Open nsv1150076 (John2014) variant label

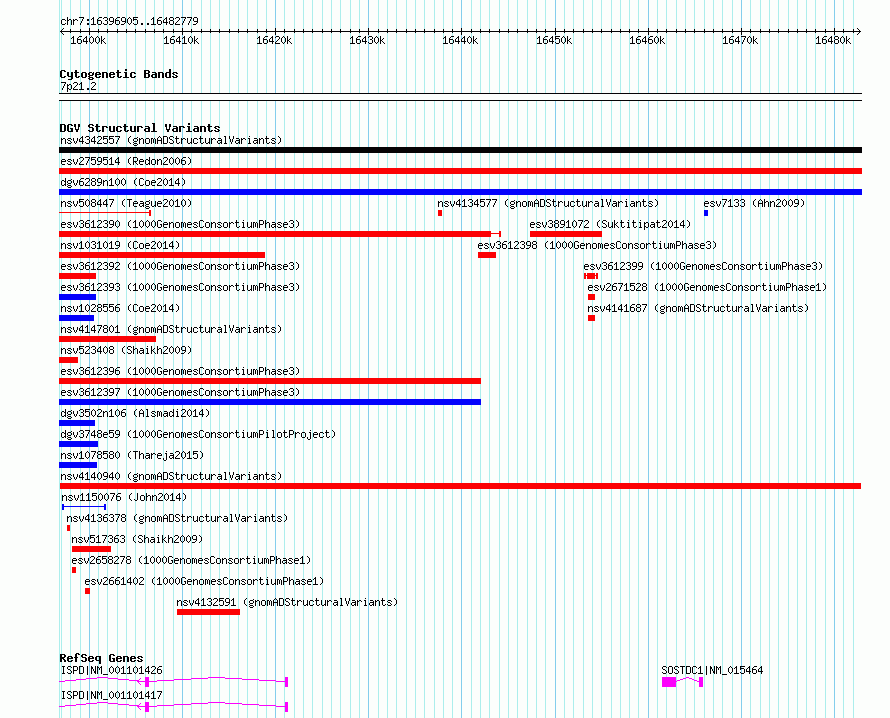[124, 497]
